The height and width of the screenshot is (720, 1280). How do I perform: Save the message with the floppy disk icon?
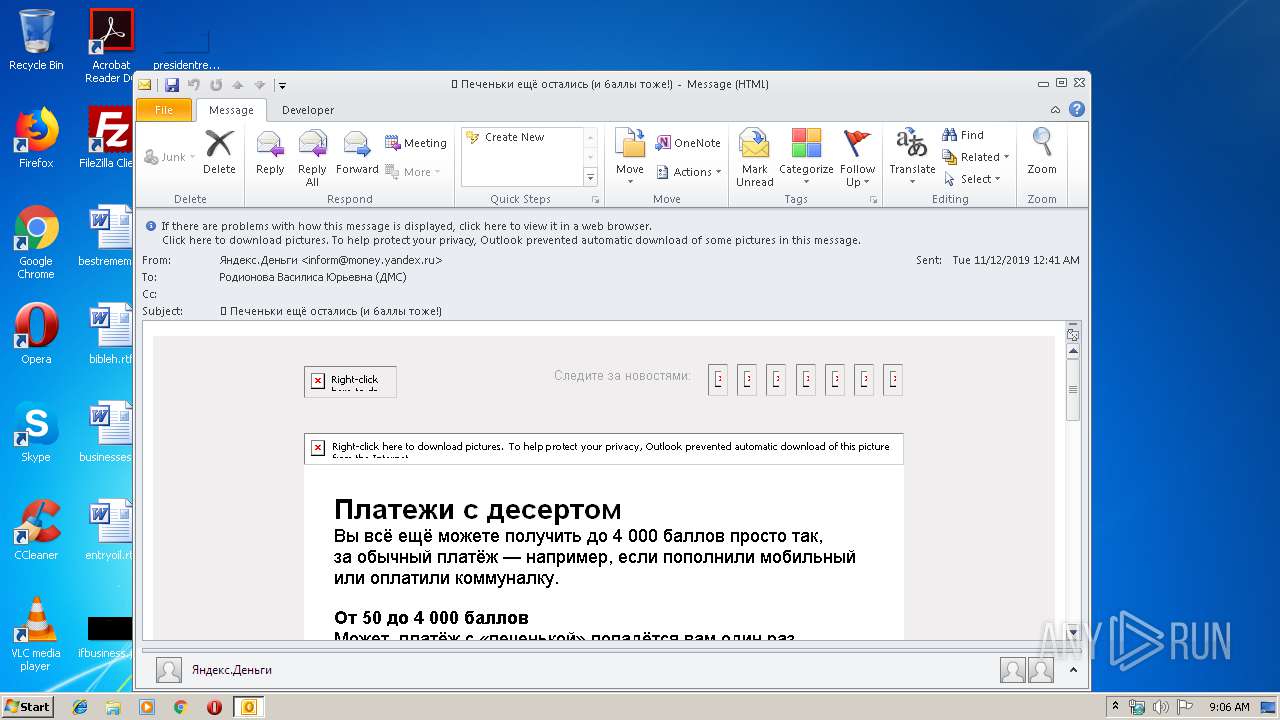click(x=172, y=85)
